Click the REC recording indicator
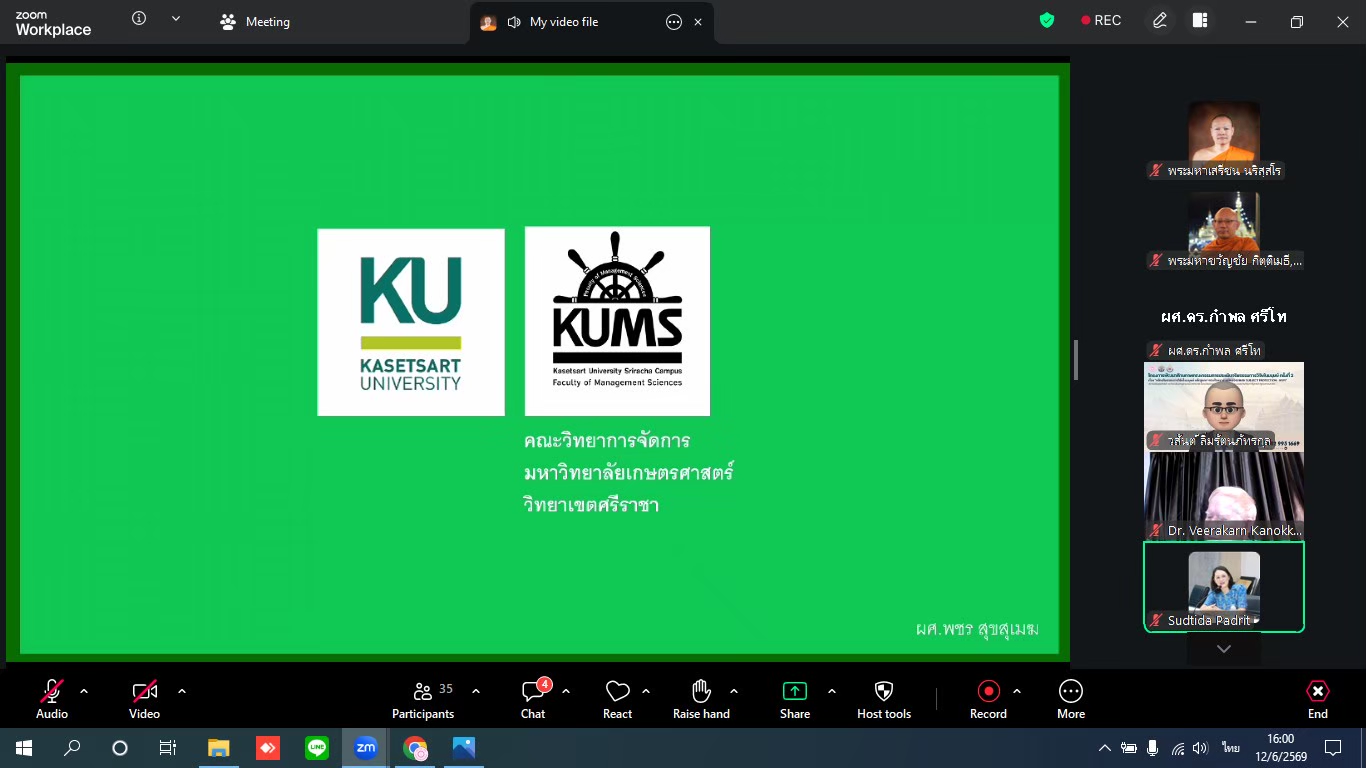 [x=1101, y=20]
